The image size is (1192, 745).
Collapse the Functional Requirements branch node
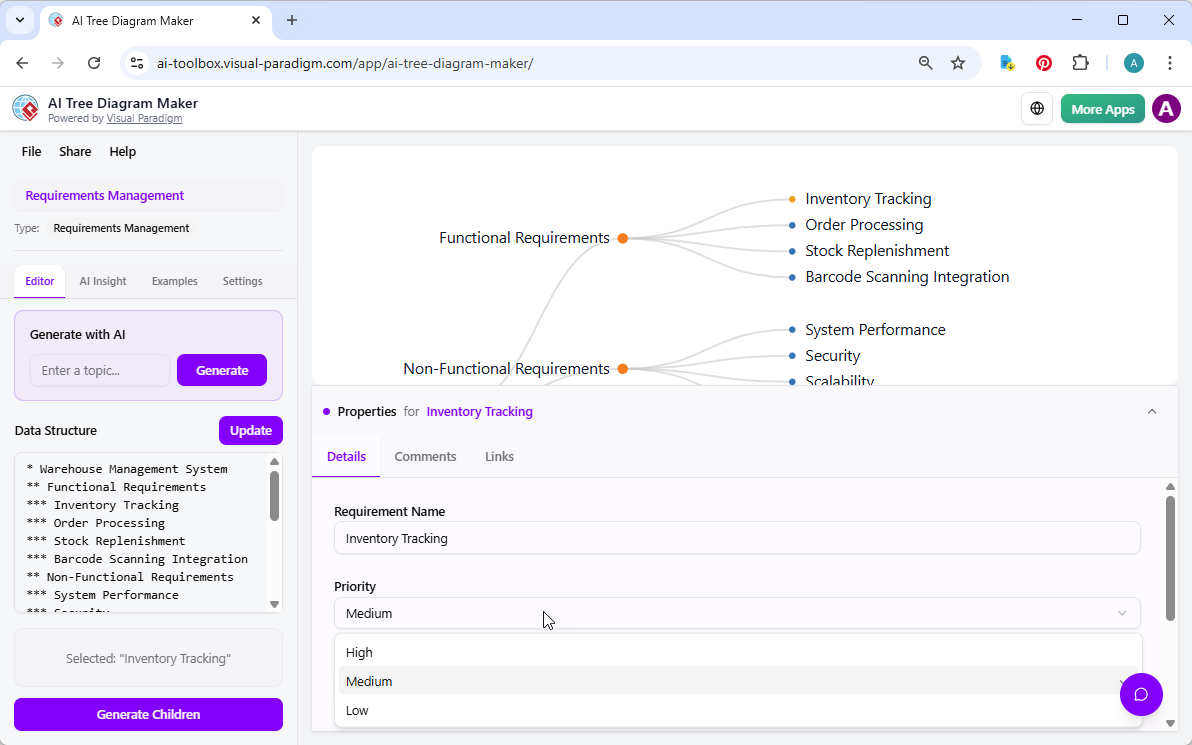click(x=623, y=238)
